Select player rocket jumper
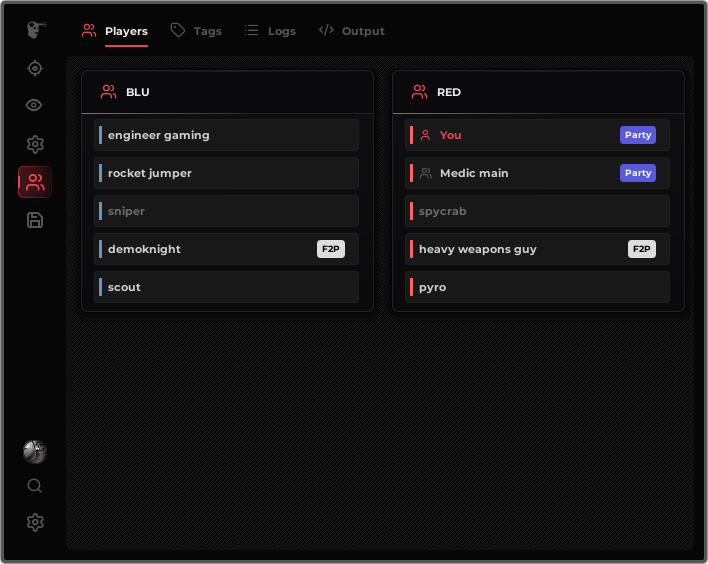Screen dimensions: 708x564 (227, 173)
